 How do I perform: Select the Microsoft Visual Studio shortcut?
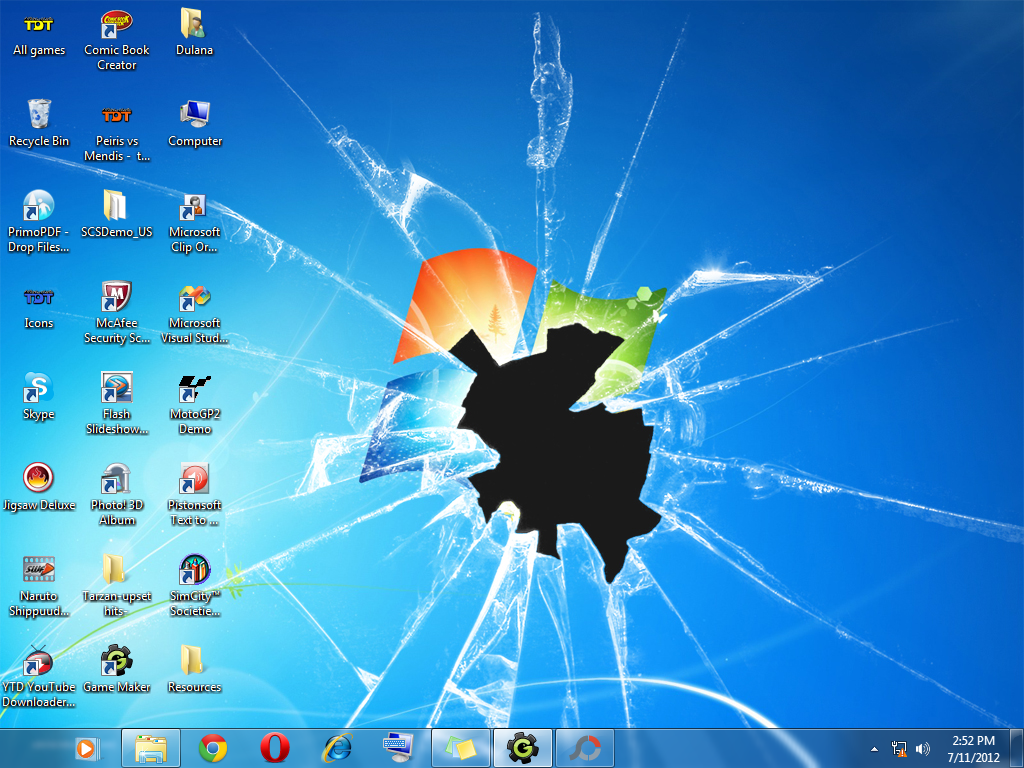pyautogui.click(x=194, y=298)
